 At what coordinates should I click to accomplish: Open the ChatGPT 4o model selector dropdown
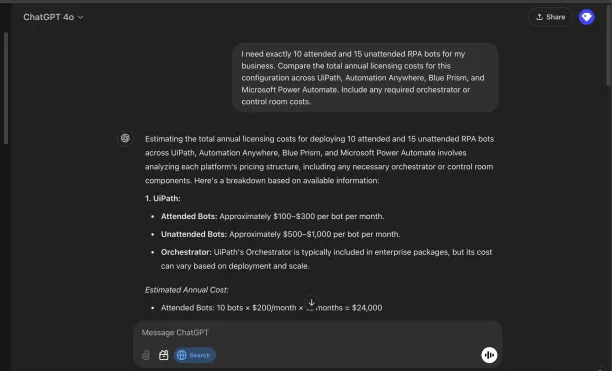[53, 17]
